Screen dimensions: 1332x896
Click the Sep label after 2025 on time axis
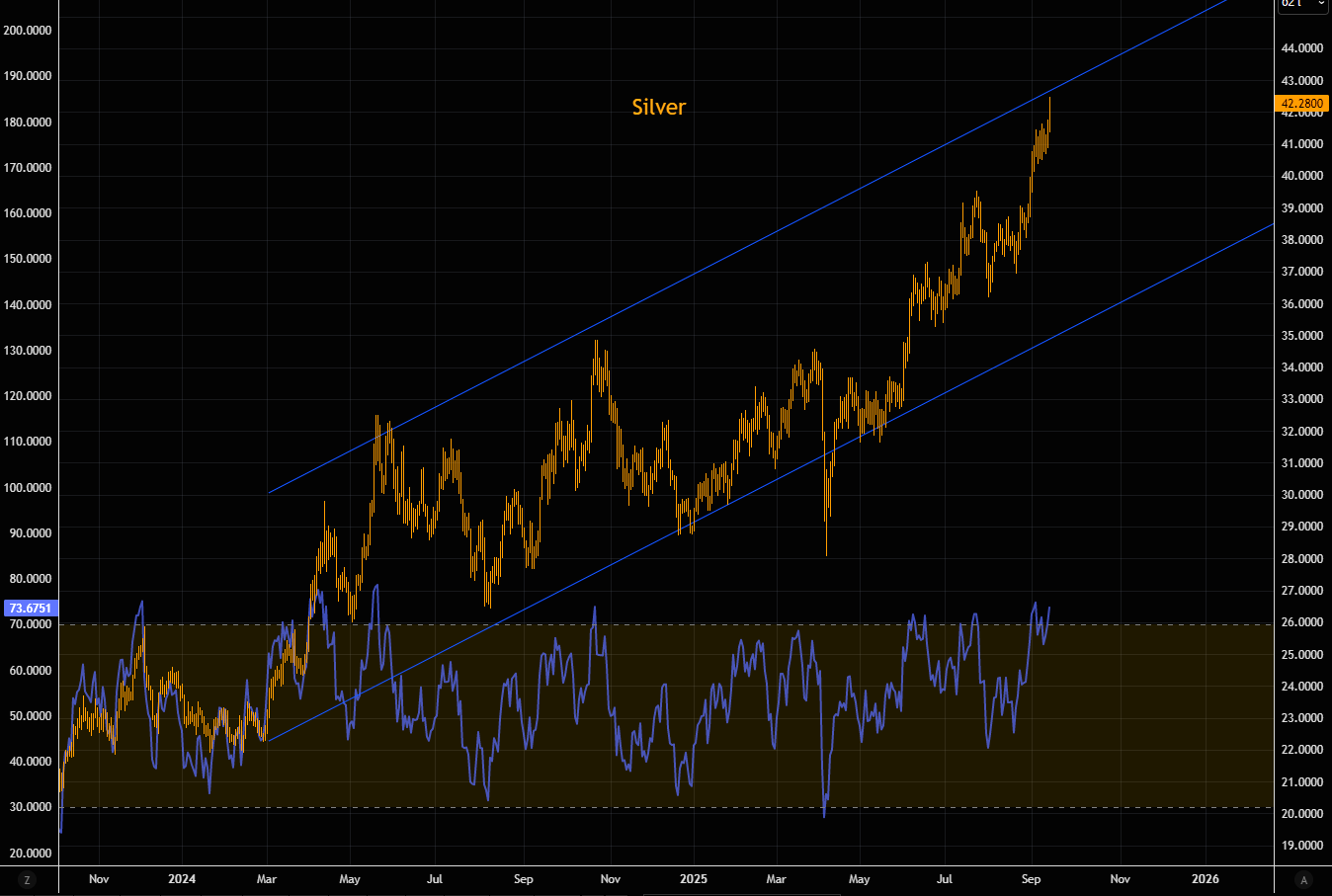tap(1031, 878)
